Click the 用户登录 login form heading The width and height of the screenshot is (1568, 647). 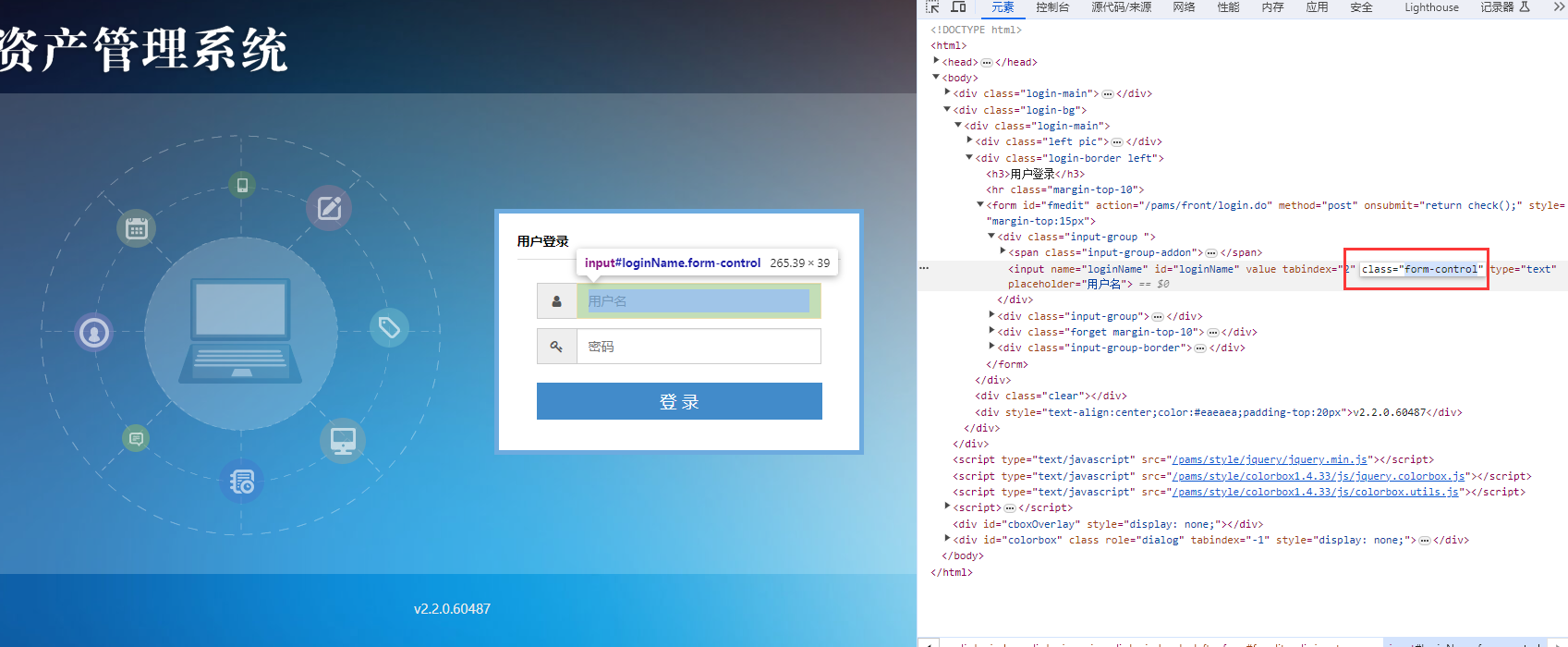(x=543, y=241)
